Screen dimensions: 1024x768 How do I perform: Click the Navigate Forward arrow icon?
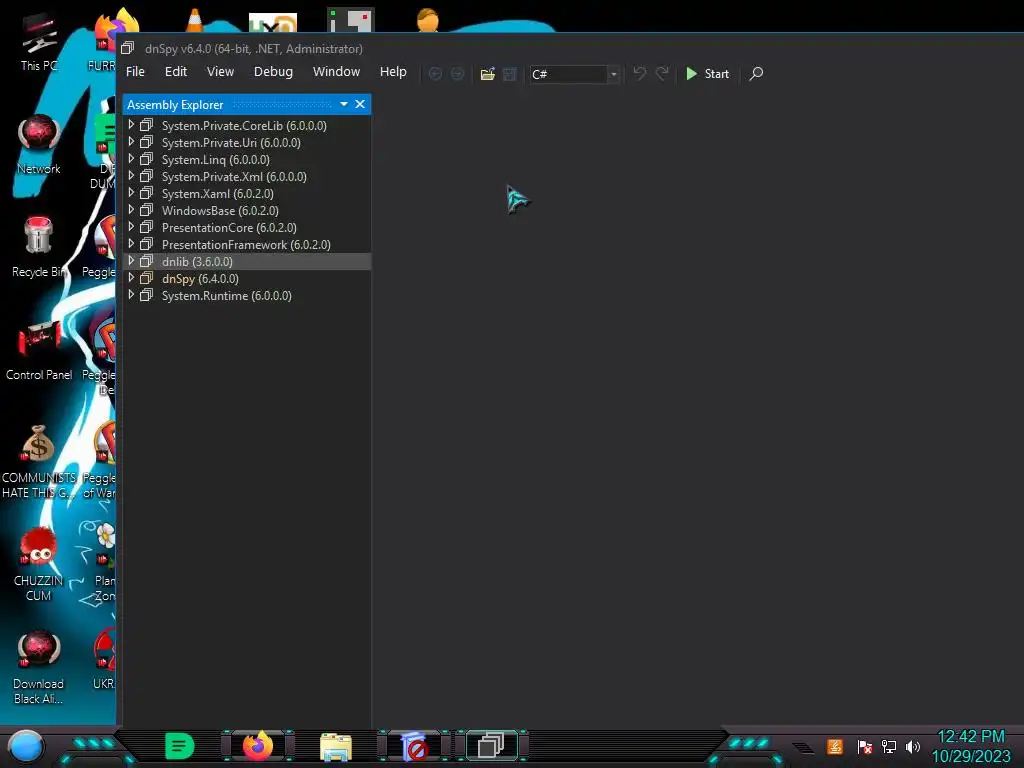point(457,74)
